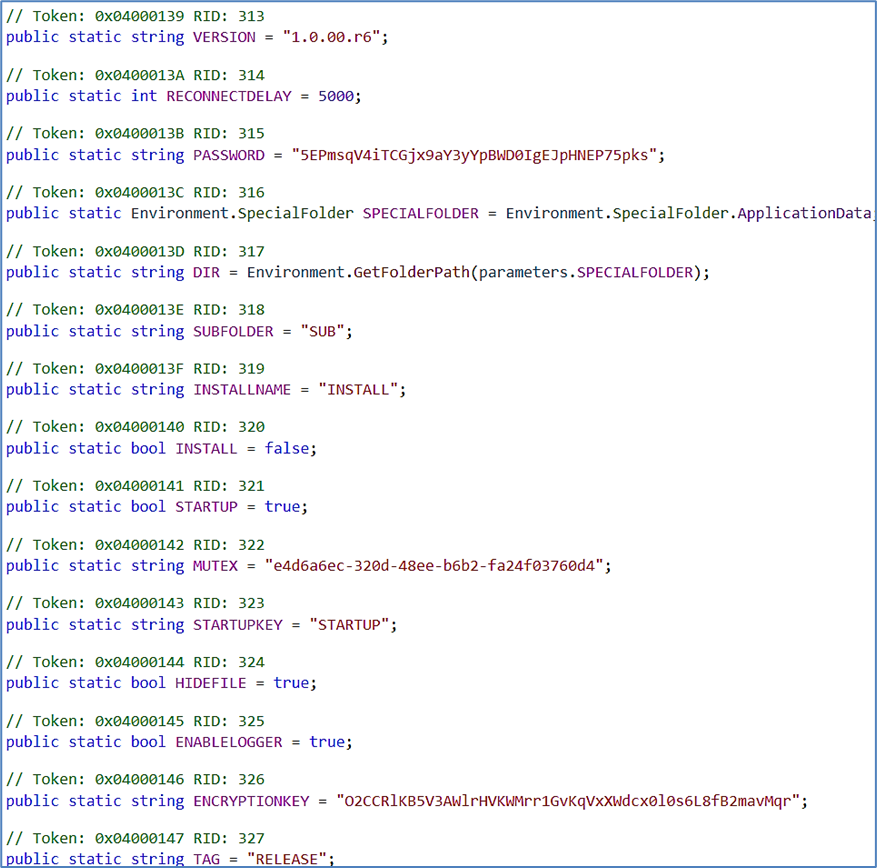Click the int keyword before RECONNECTDELAY
Screen dimensions: 877x868
144,96
